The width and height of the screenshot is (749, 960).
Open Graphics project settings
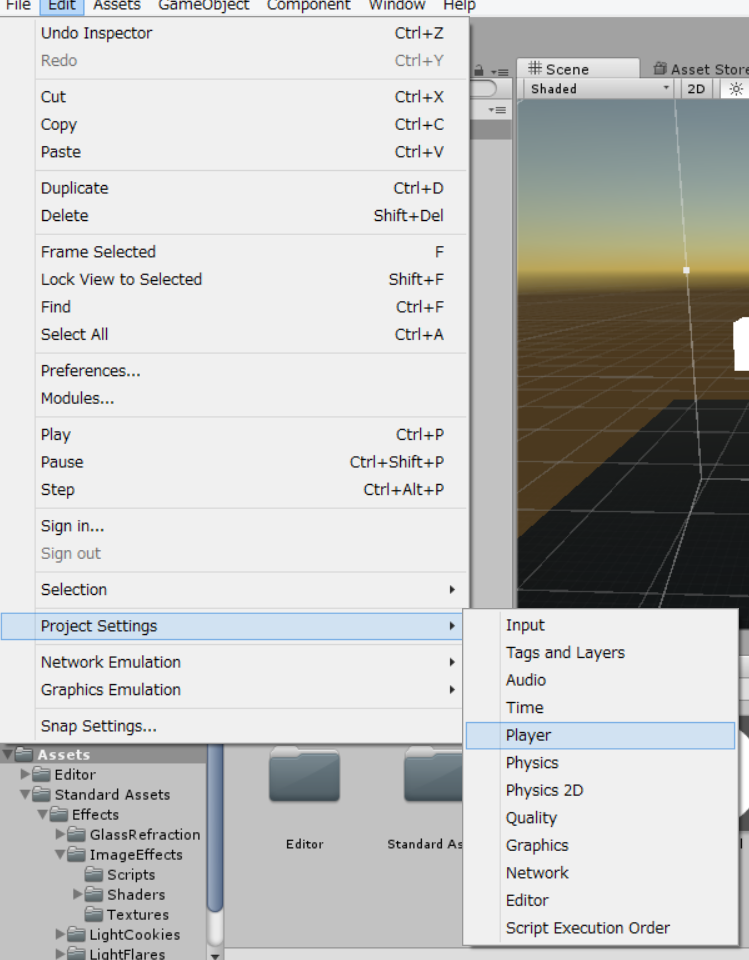[600, 846]
